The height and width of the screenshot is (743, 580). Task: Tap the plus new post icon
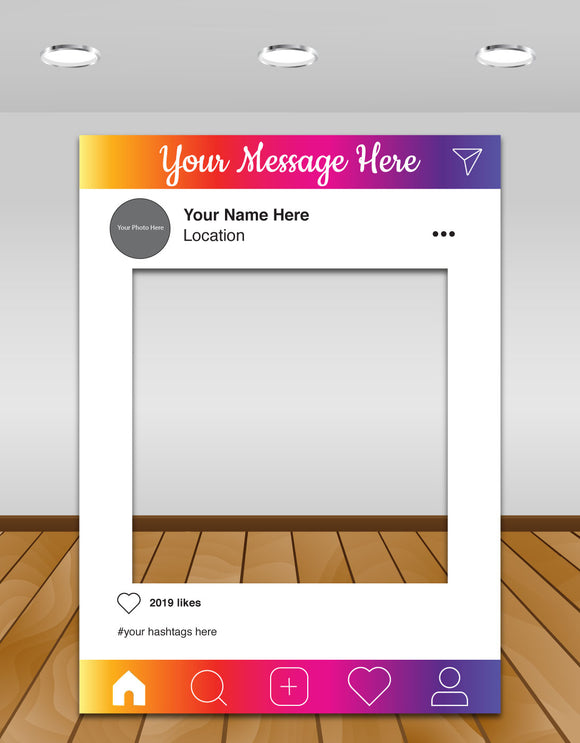click(x=289, y=687)
